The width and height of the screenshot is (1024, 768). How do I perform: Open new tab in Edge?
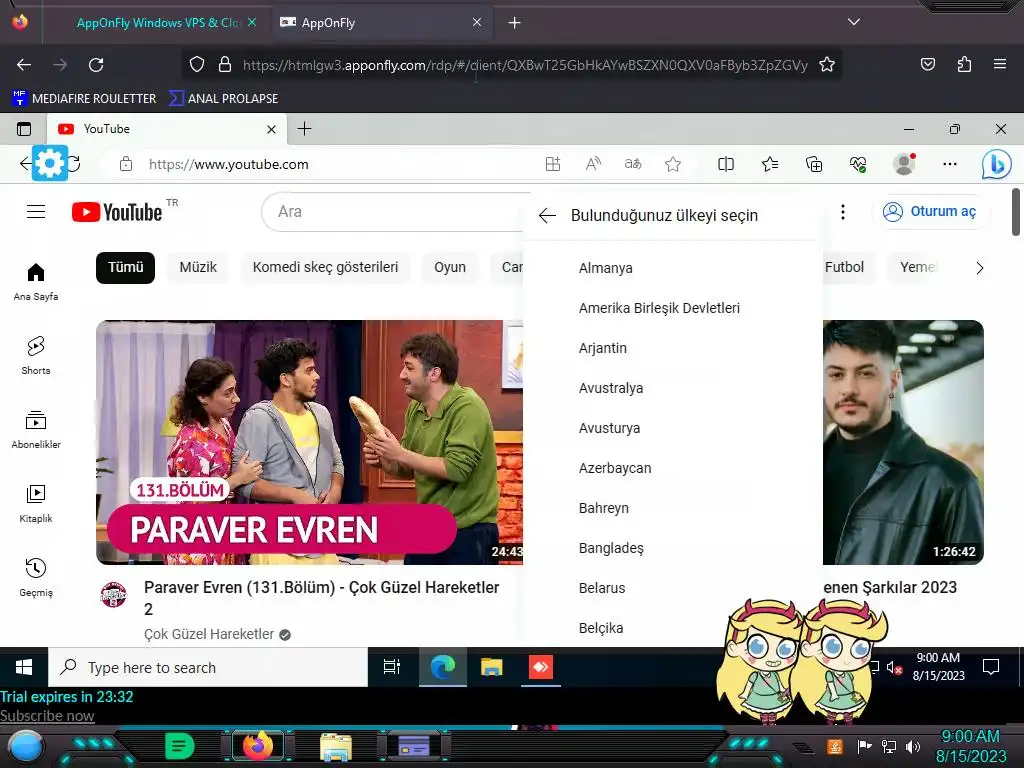pyautogui.click(x=304, y=129)
